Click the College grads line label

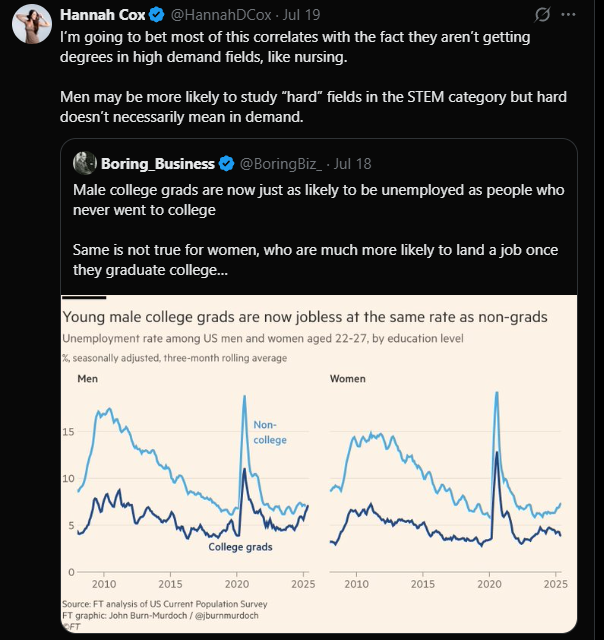[x=240, y=547]
